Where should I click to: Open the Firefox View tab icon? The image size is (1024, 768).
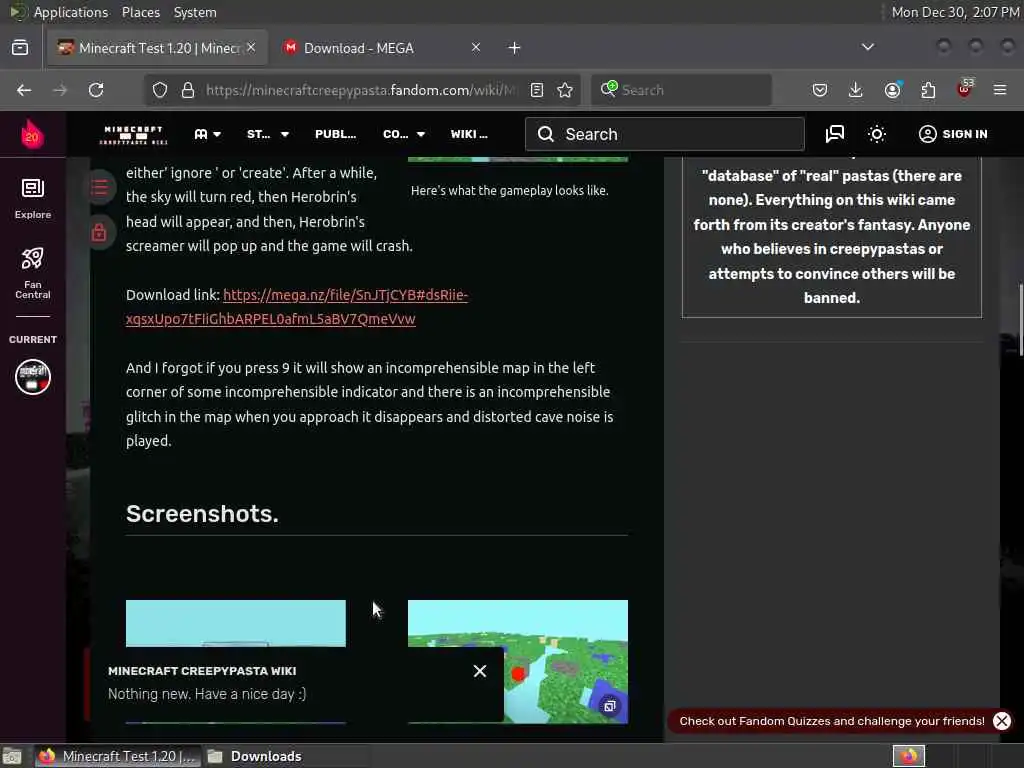click(20, 48)
